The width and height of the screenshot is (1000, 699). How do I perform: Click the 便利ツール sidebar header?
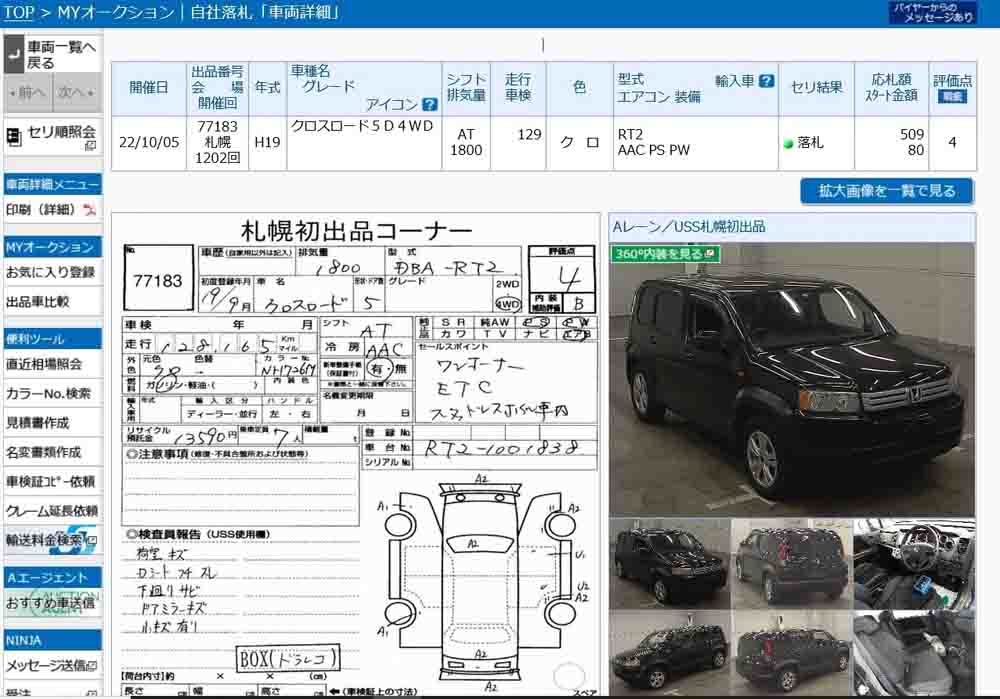pos(53,339)
